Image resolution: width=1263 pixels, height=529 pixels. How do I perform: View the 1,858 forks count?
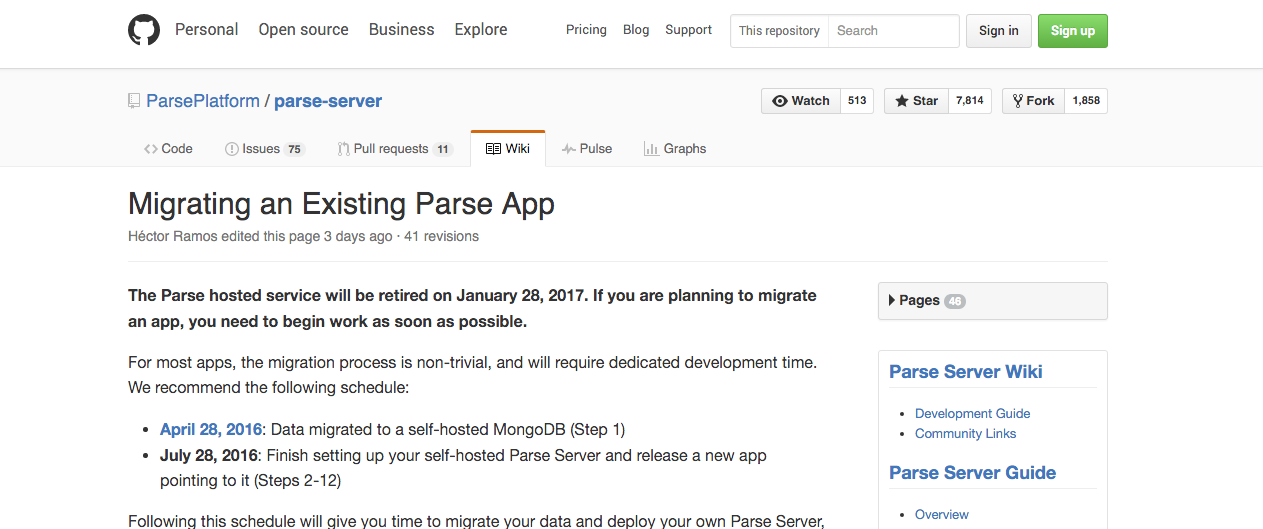1086,101
